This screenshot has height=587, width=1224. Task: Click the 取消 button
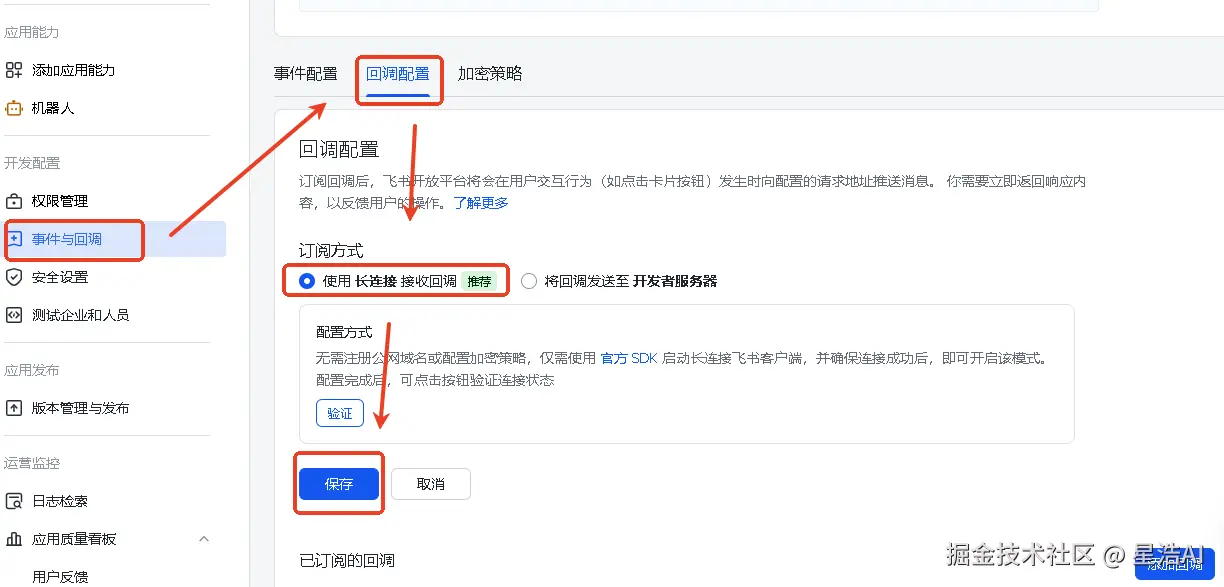point(430,483)
